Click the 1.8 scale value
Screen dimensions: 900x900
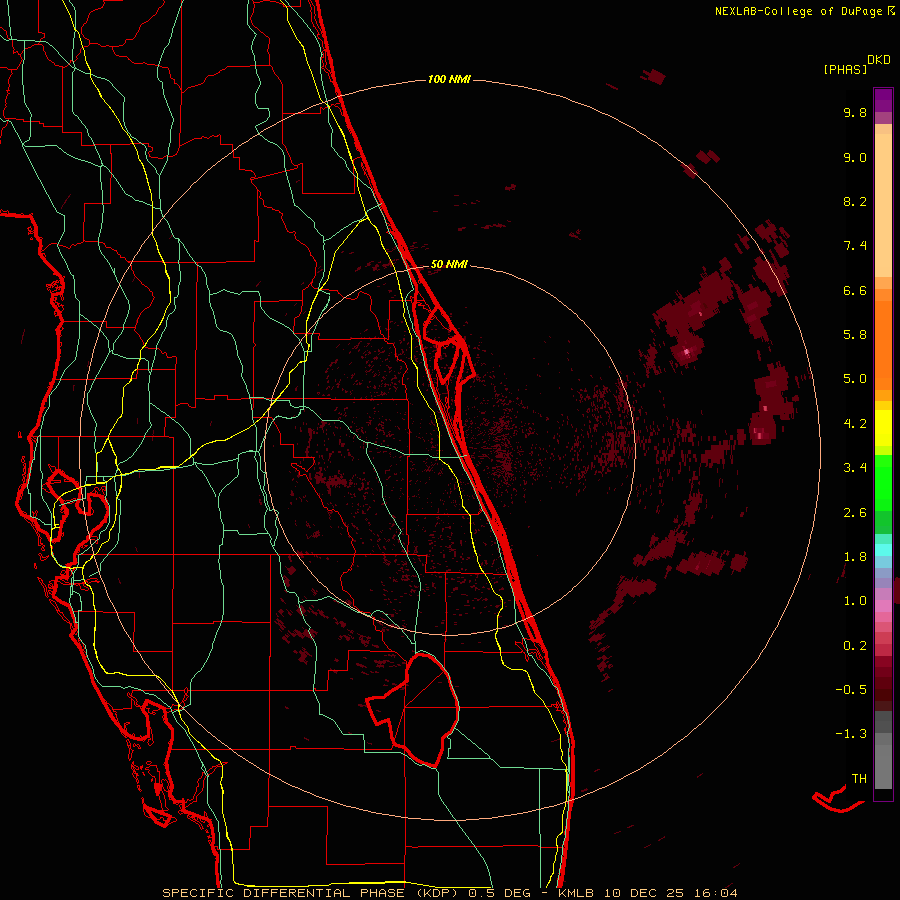tap(855, 557)
